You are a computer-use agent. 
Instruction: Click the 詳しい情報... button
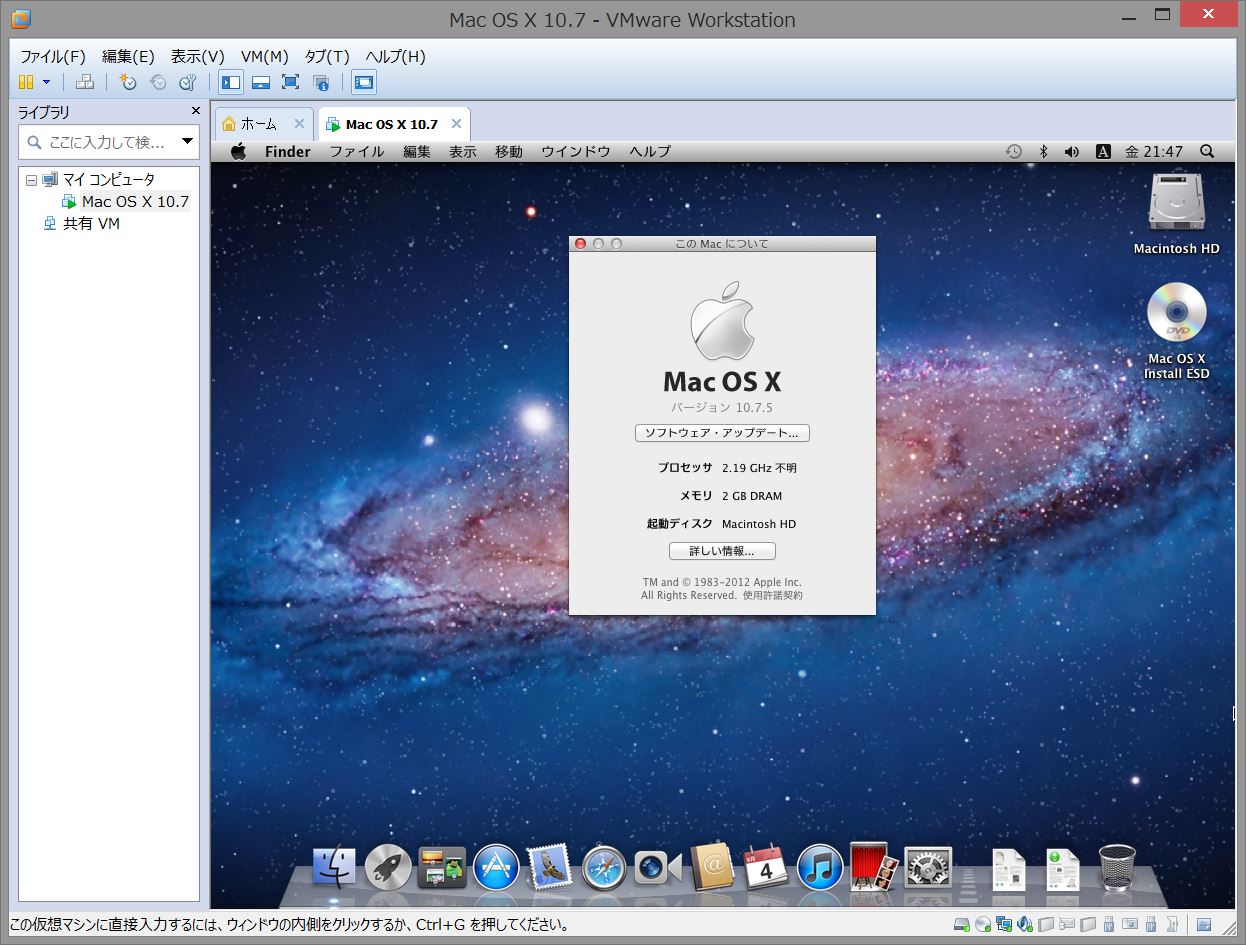pos(722,551)
